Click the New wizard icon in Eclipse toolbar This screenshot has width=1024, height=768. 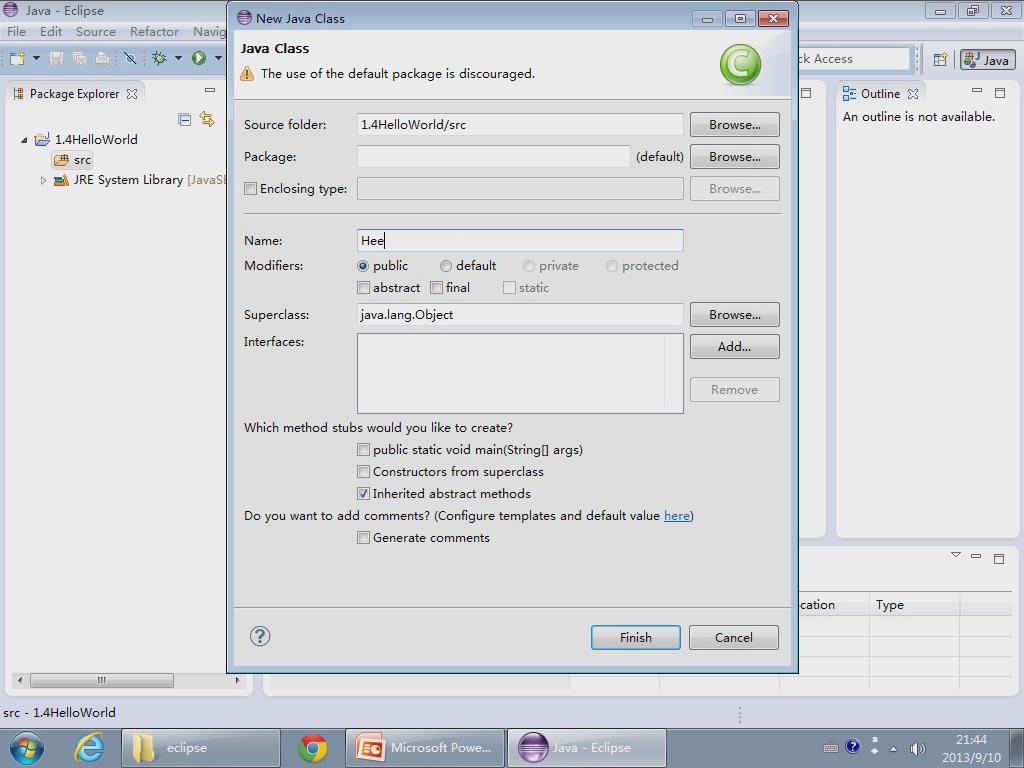click(x=18, y=59)
